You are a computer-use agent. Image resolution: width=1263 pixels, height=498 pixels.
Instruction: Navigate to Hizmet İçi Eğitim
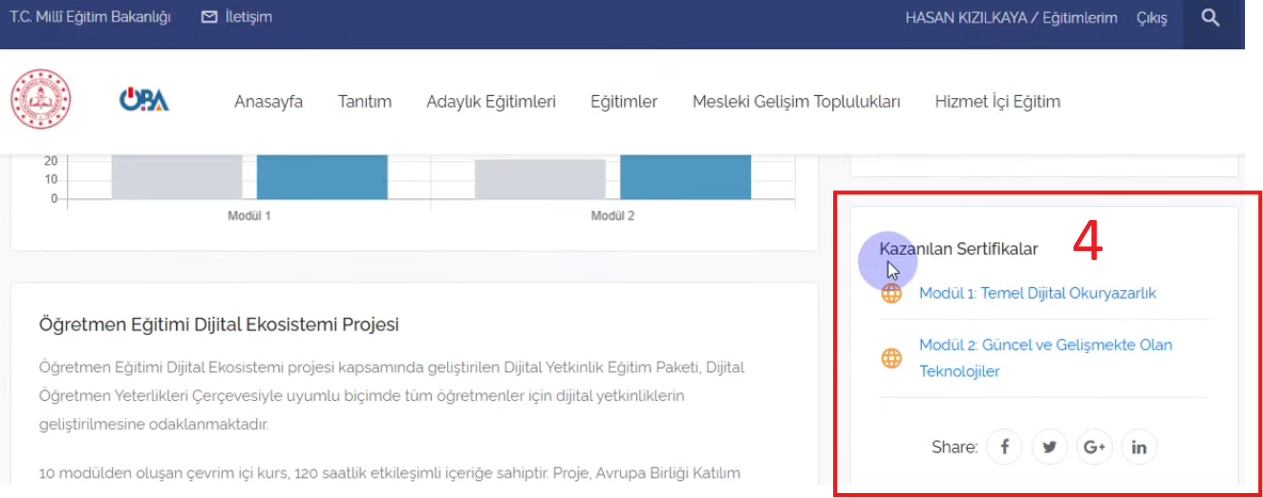(997, 102)
